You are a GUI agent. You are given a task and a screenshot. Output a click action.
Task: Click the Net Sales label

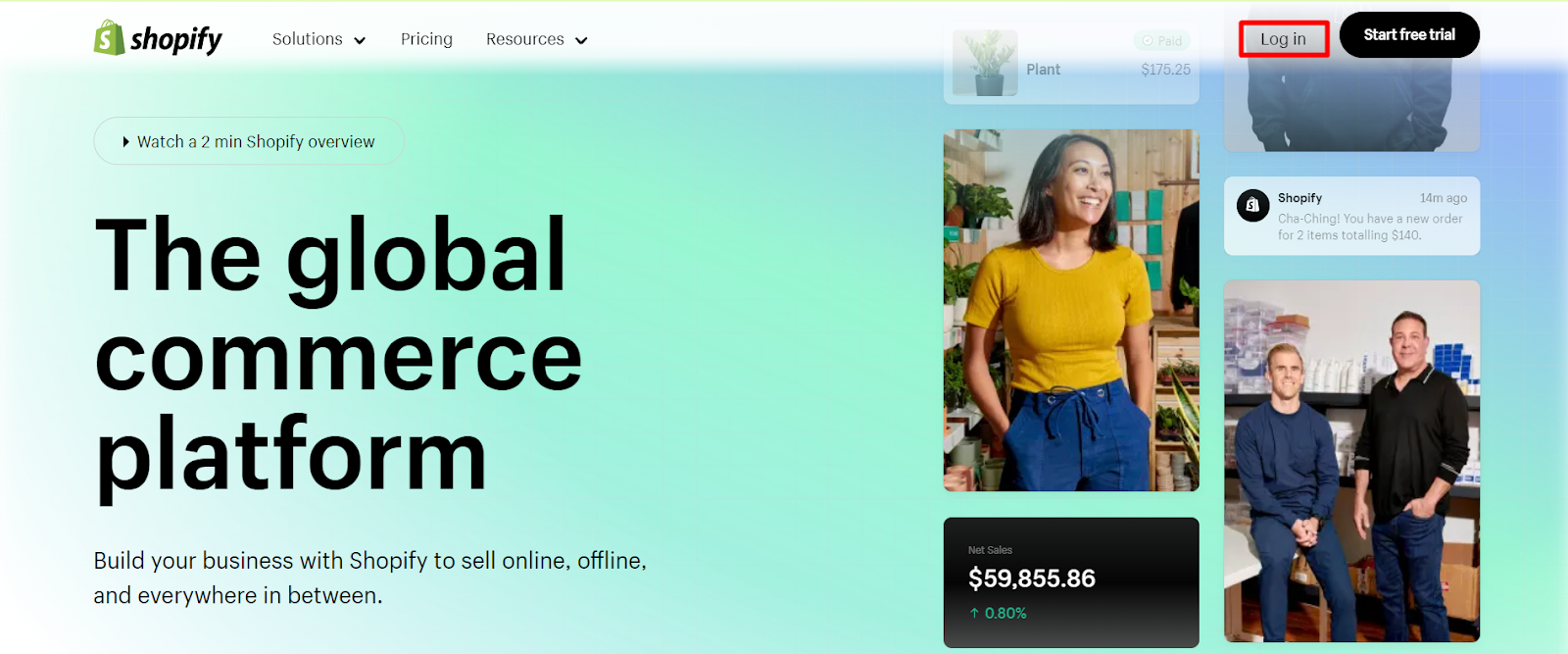(x=990, y=550)
